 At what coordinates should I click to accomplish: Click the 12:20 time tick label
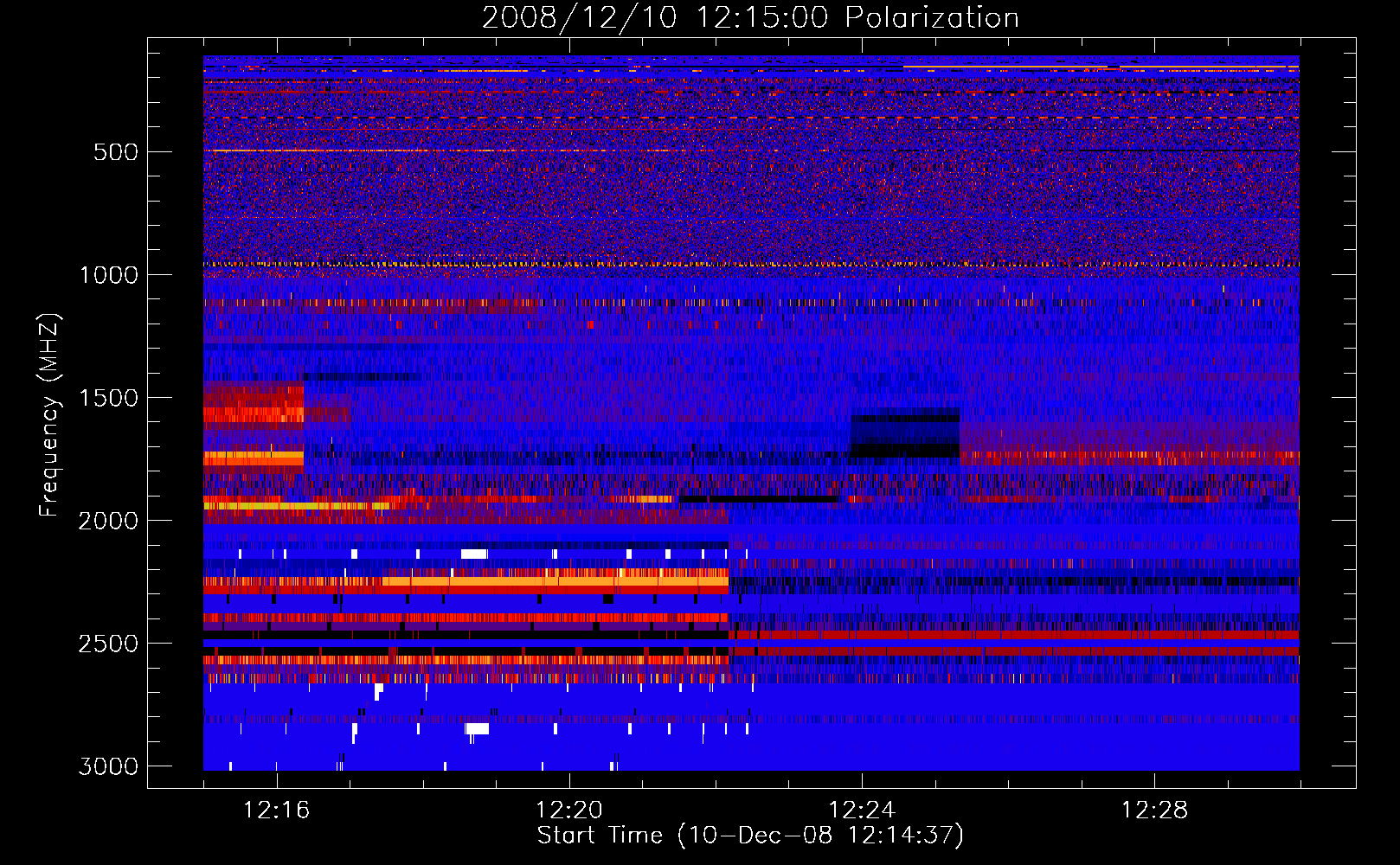click(x=569, y=811)
